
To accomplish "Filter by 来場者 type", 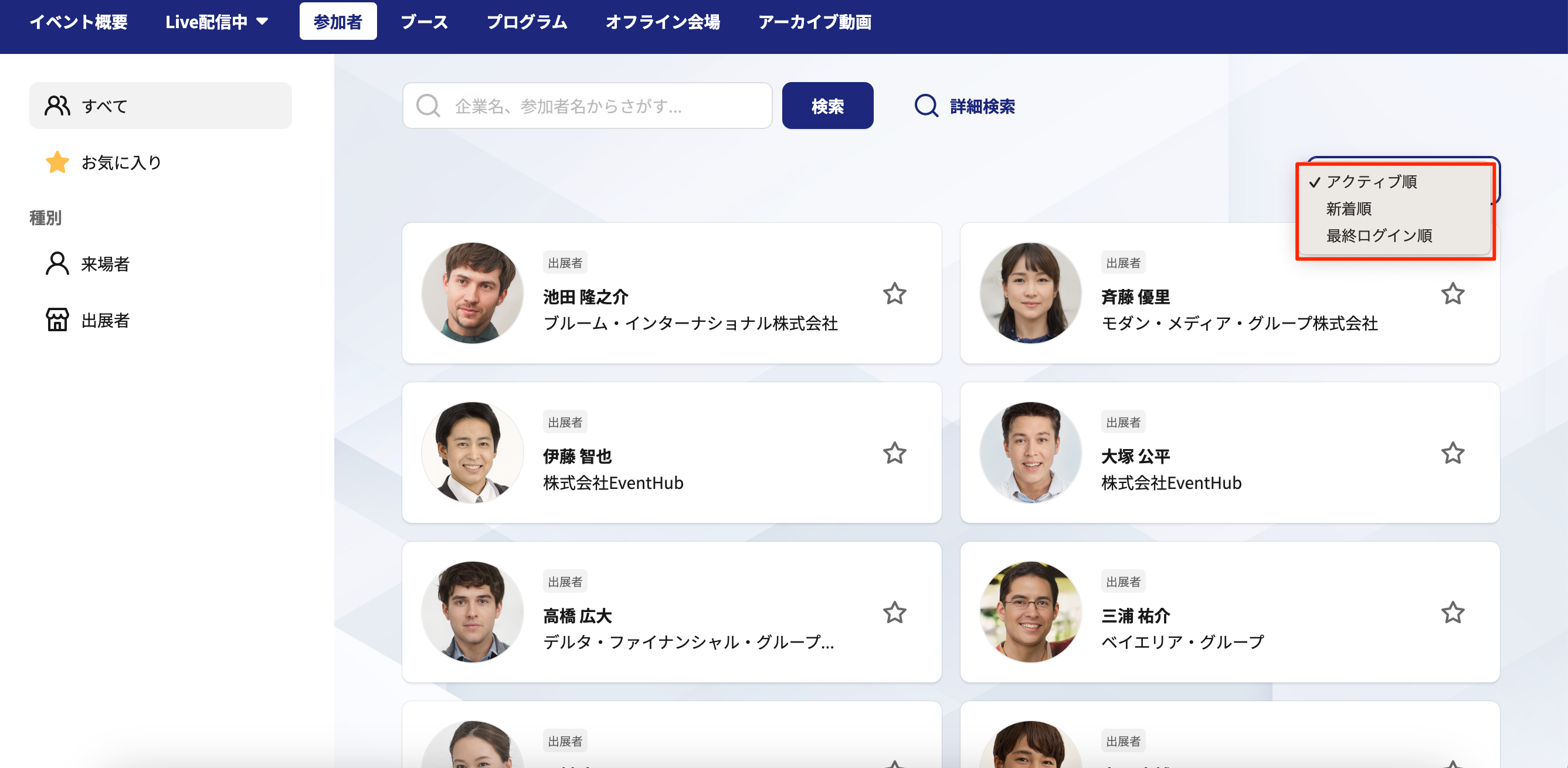I will tap(106, 264).
